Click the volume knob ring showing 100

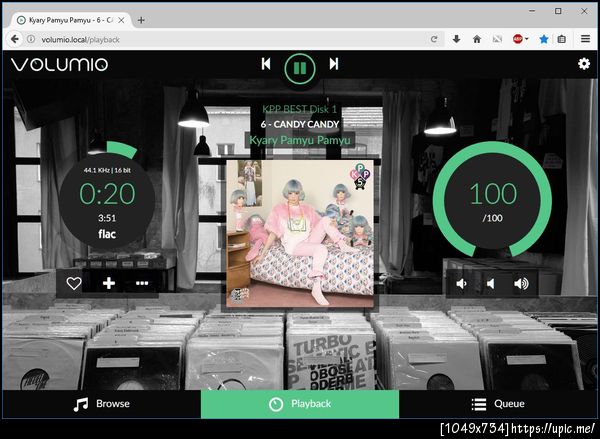tap(492, 200)
